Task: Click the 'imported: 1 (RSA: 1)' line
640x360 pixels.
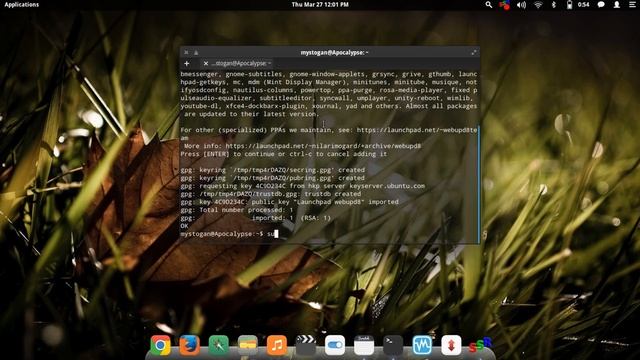Action: pyautogui.click(x=256, y=218)
